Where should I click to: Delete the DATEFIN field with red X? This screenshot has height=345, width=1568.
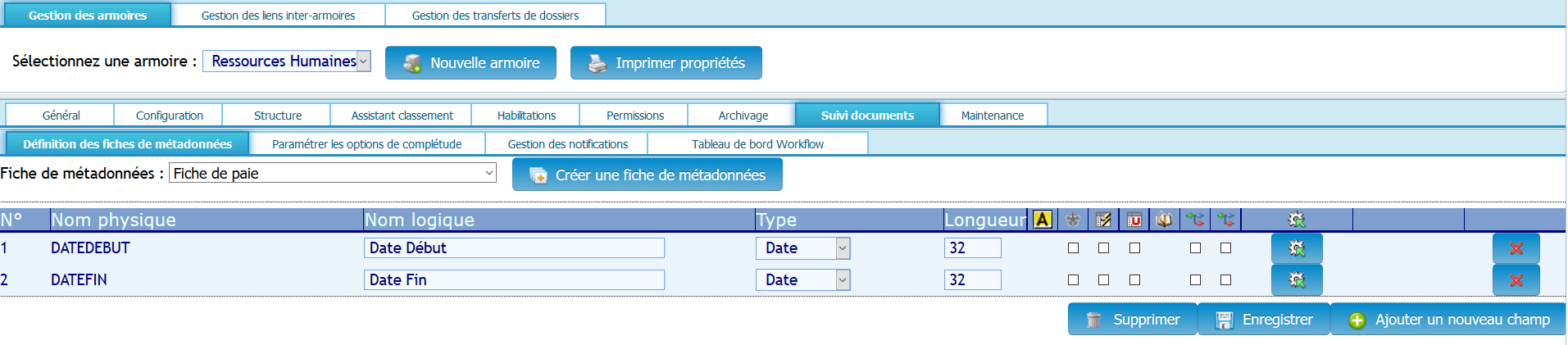tap(1516, 280)
